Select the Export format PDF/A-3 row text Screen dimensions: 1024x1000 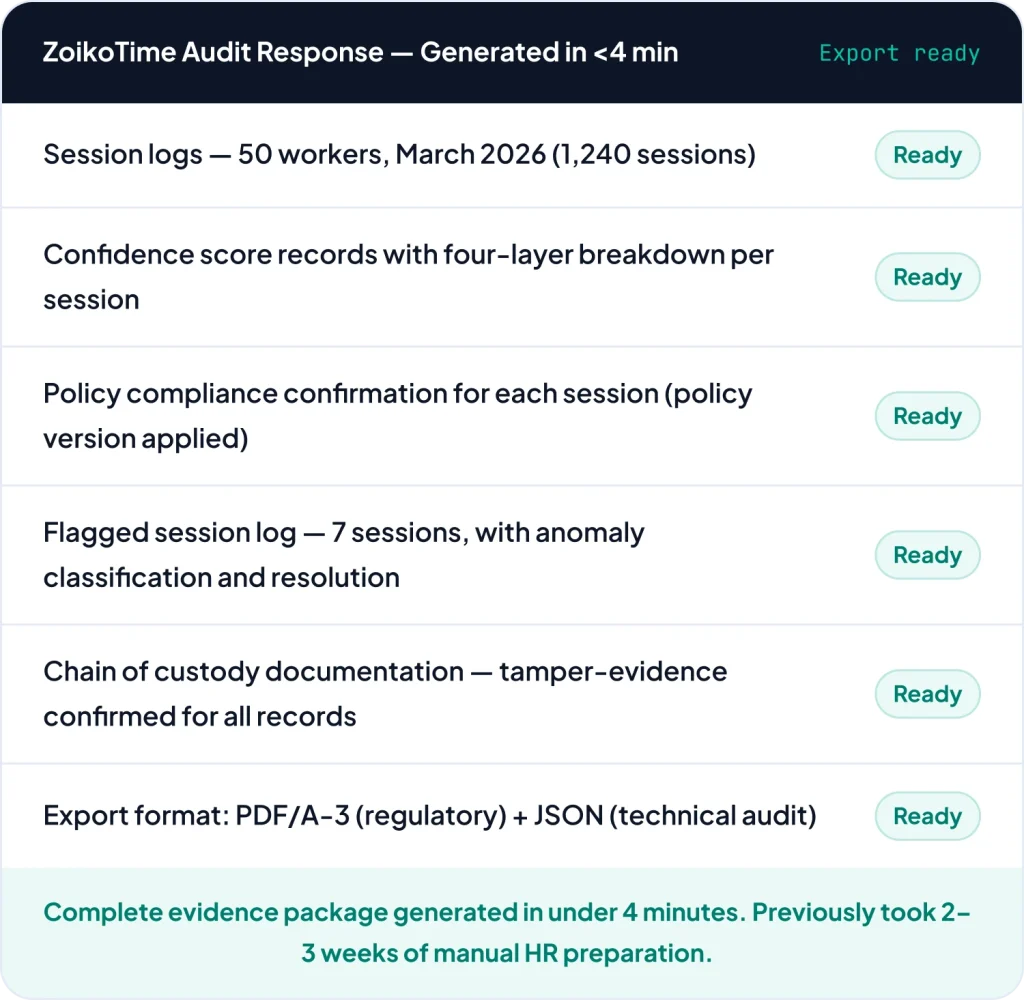coord(430,816)
